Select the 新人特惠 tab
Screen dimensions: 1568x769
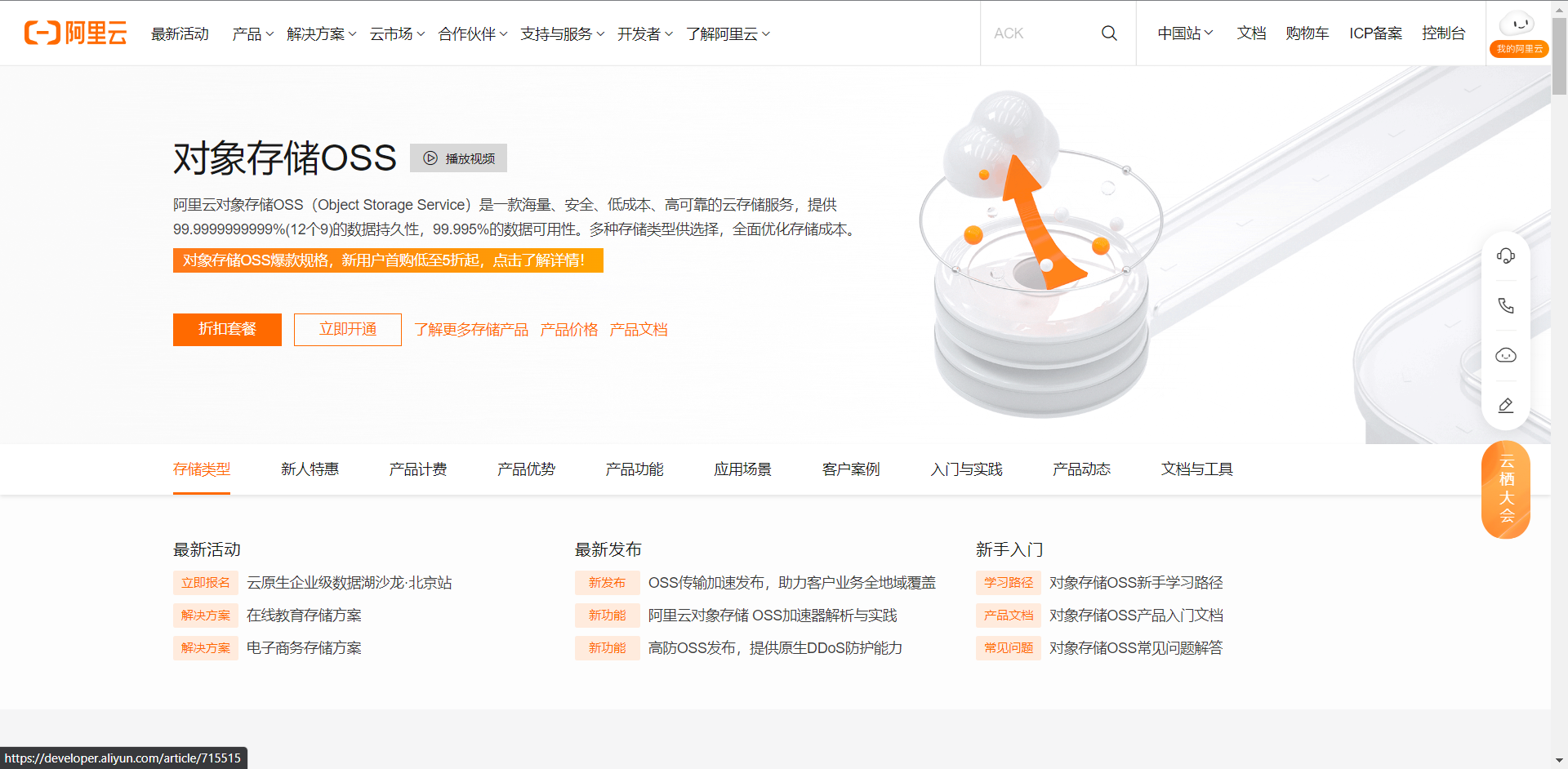[310, 469]
